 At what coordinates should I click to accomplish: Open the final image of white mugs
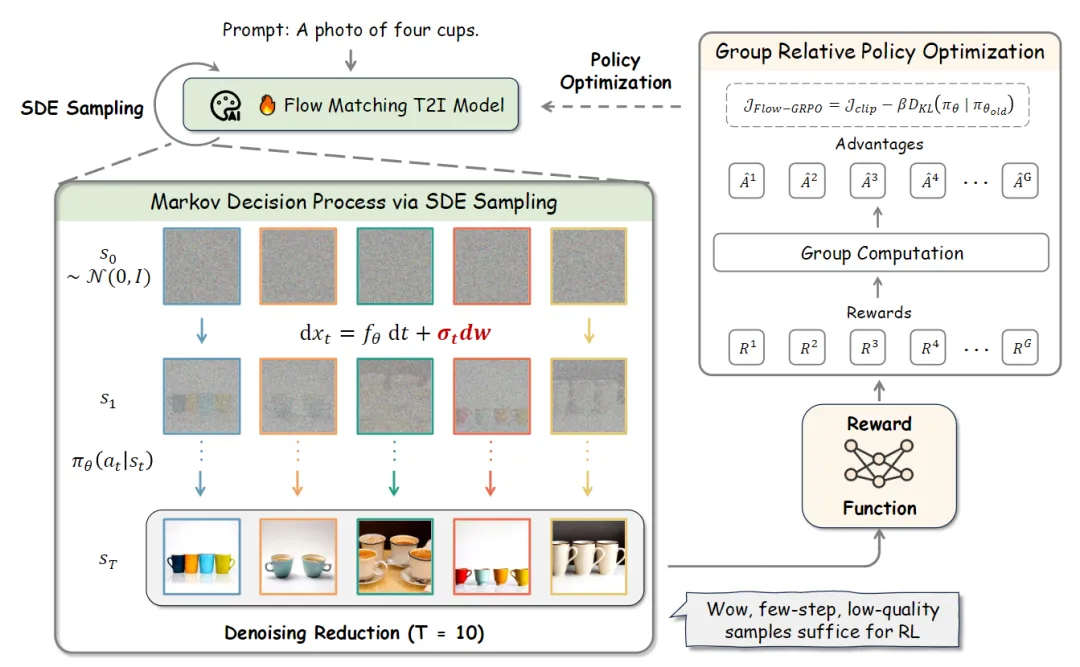point(589,557)
